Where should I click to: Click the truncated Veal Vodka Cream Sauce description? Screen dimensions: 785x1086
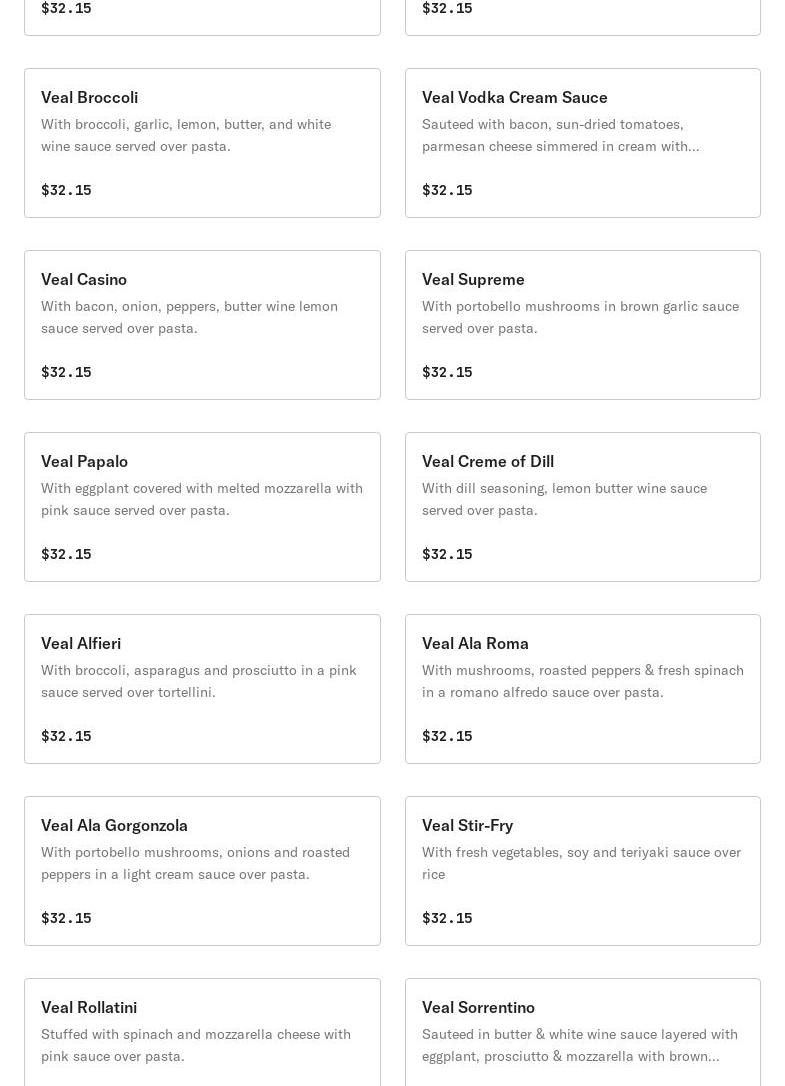click(x=560, y=135)
